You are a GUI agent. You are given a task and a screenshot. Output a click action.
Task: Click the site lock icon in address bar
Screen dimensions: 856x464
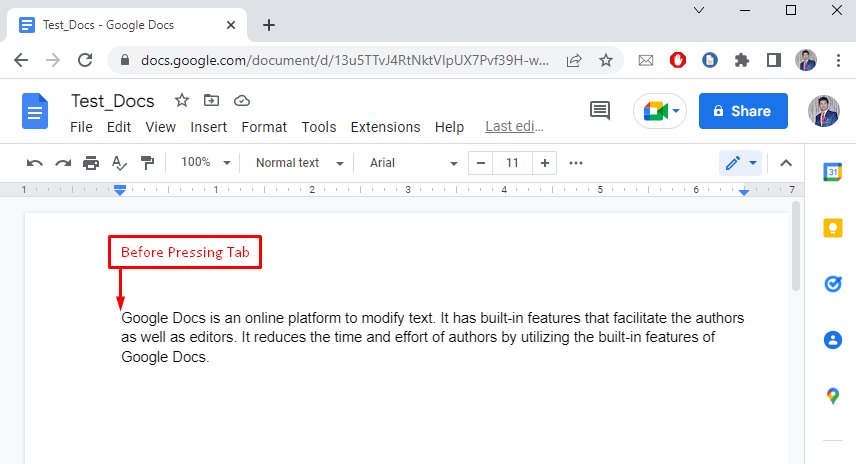124,60
